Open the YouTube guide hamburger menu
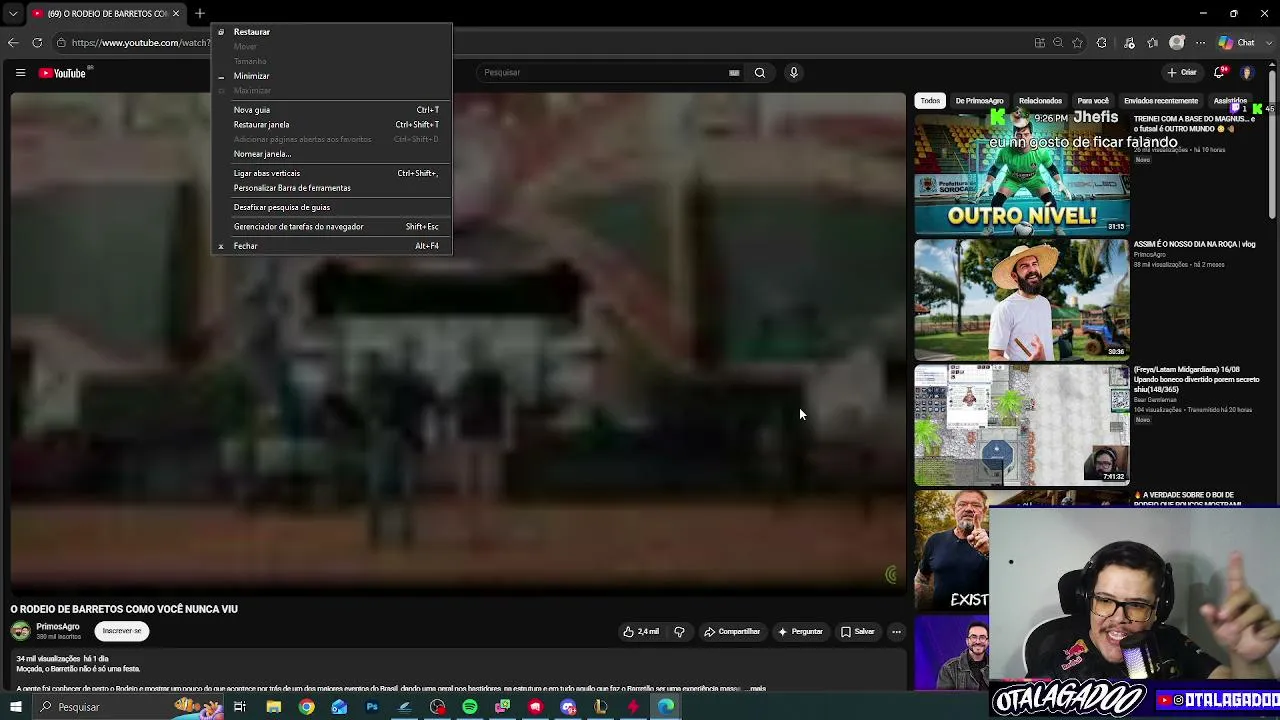This screenshot has height=720, width=1280. (x=20, y=73)
